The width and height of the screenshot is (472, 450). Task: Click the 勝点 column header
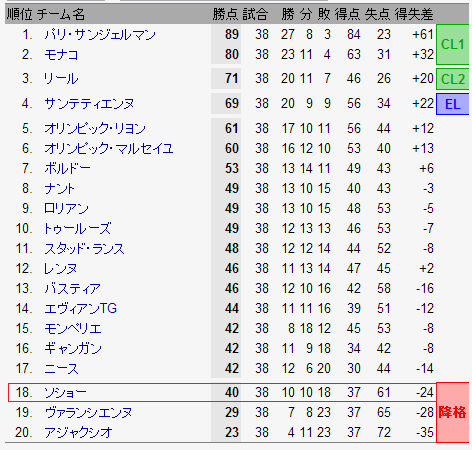[225, 14]
